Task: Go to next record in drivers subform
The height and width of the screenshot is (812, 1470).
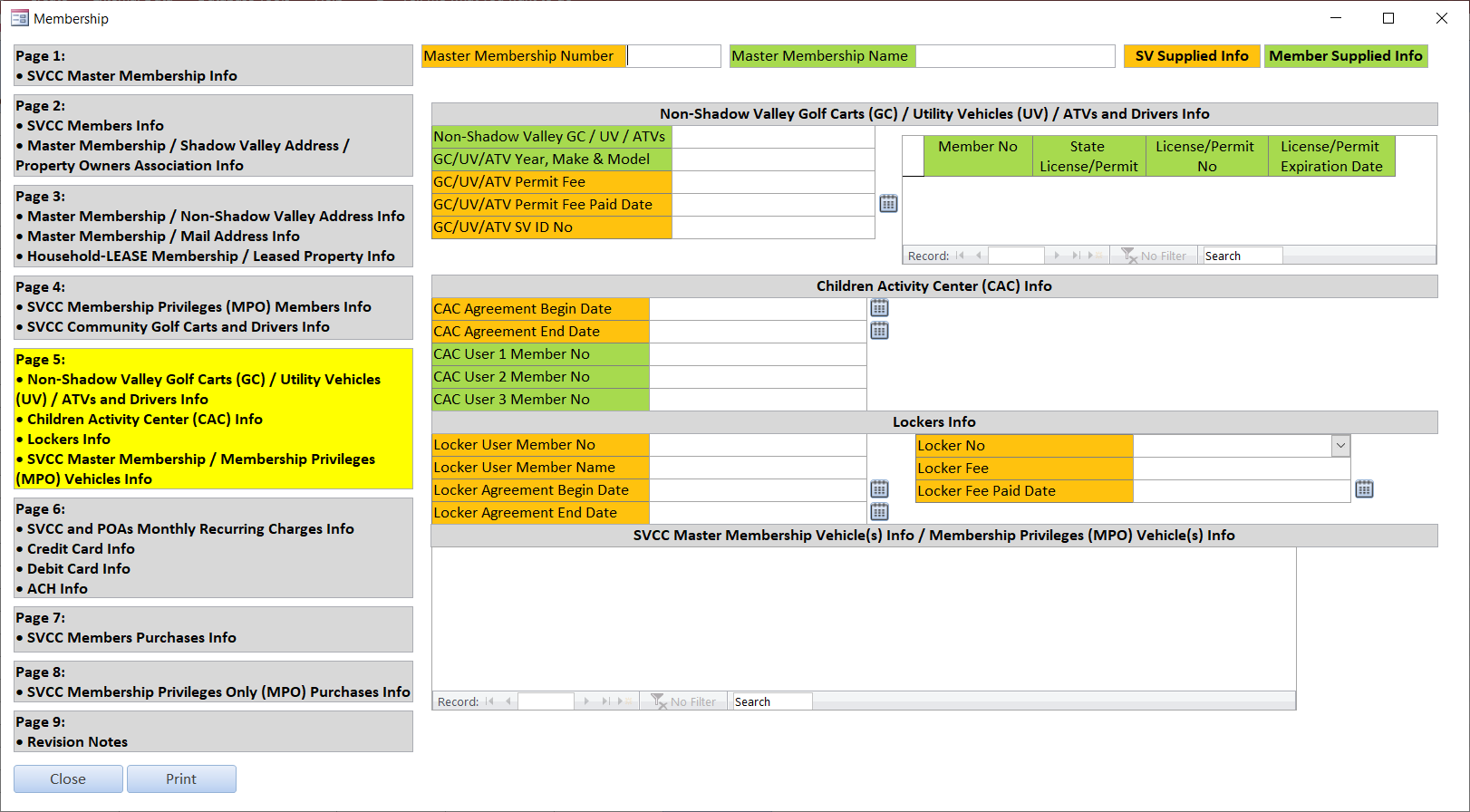Action: 1057,256
